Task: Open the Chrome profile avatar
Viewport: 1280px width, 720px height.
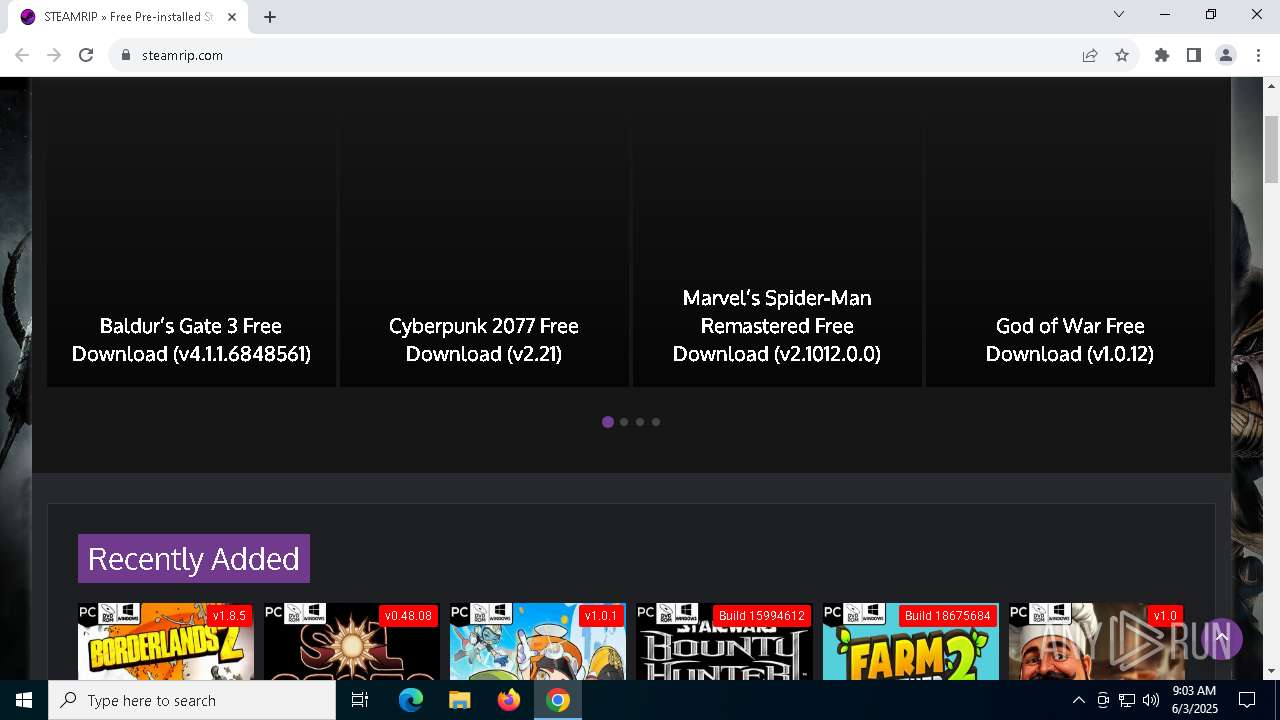Action: 1226,55
